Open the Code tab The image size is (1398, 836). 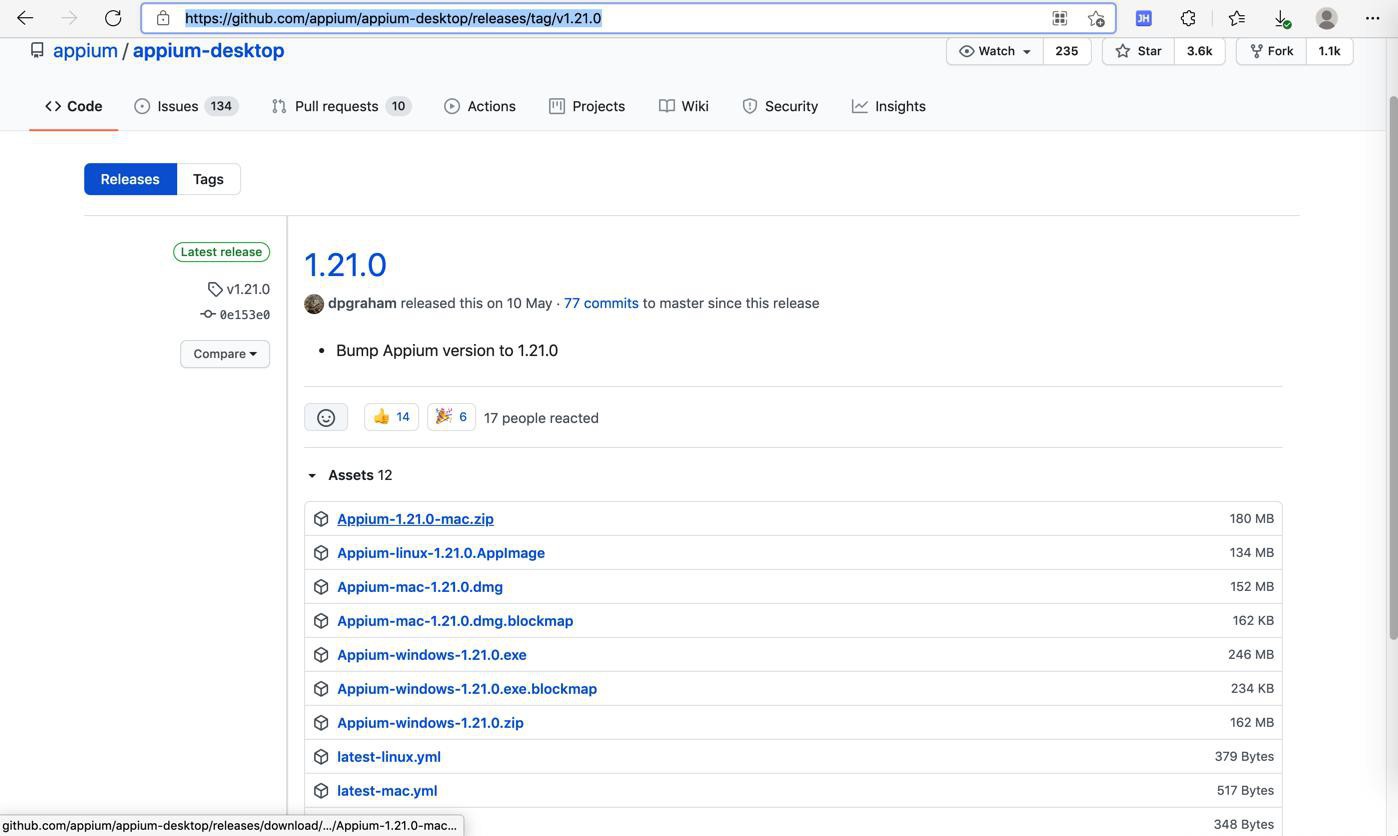pos(73,106)
